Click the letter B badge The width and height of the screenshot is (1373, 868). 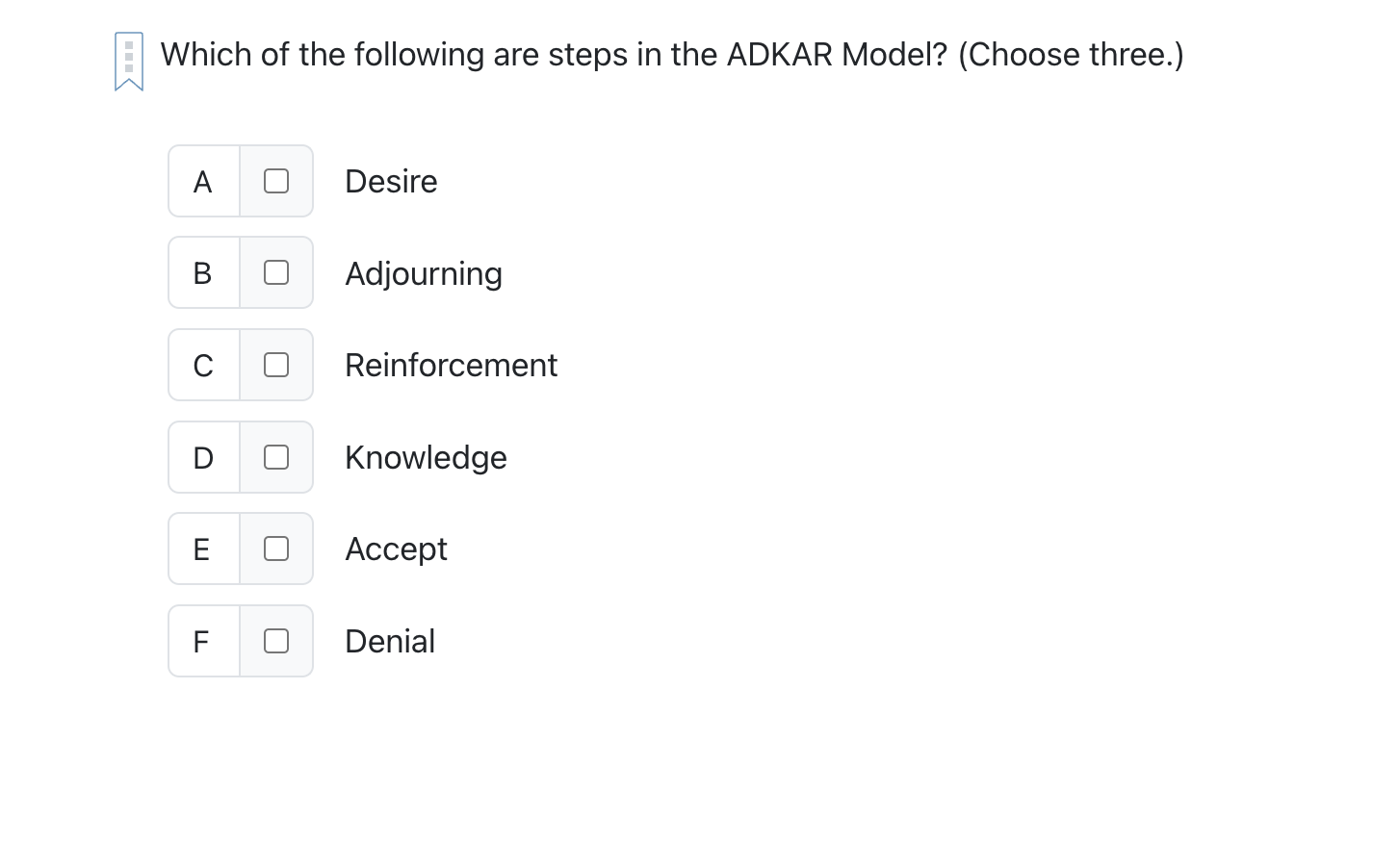202,272
